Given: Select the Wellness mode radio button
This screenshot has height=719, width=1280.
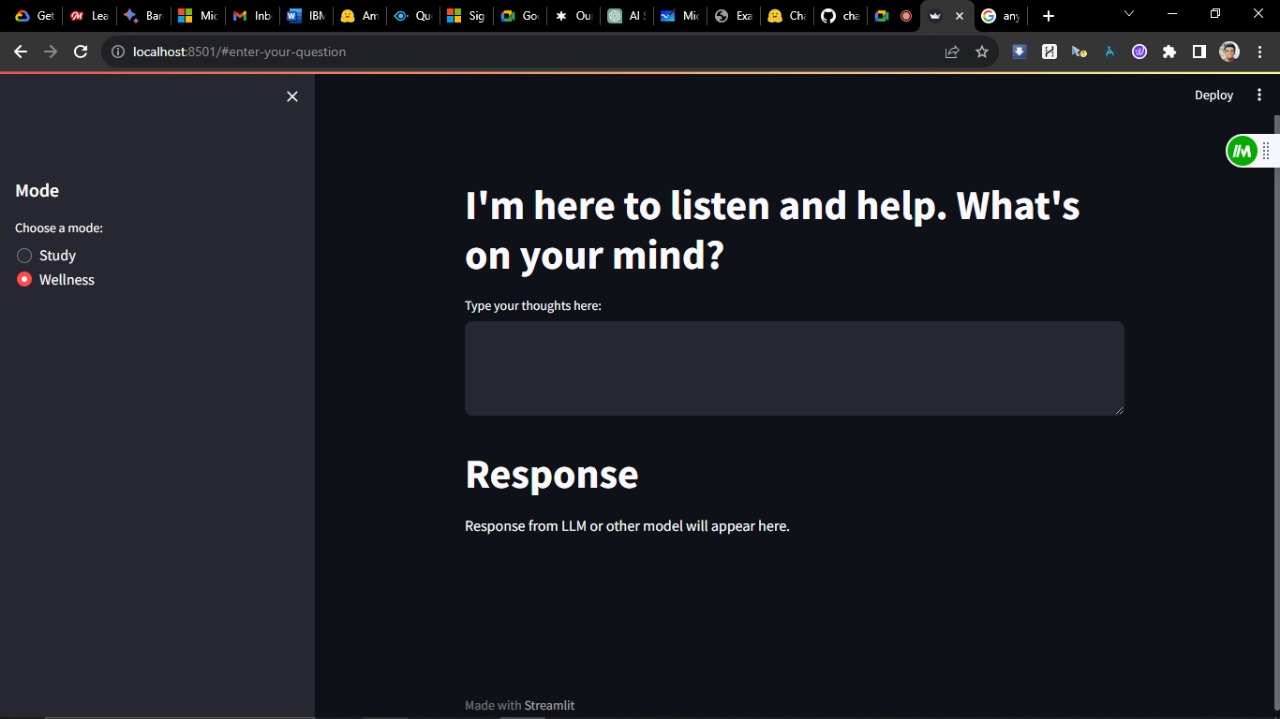Looking at the screenshot, I should tap(25, 280).
